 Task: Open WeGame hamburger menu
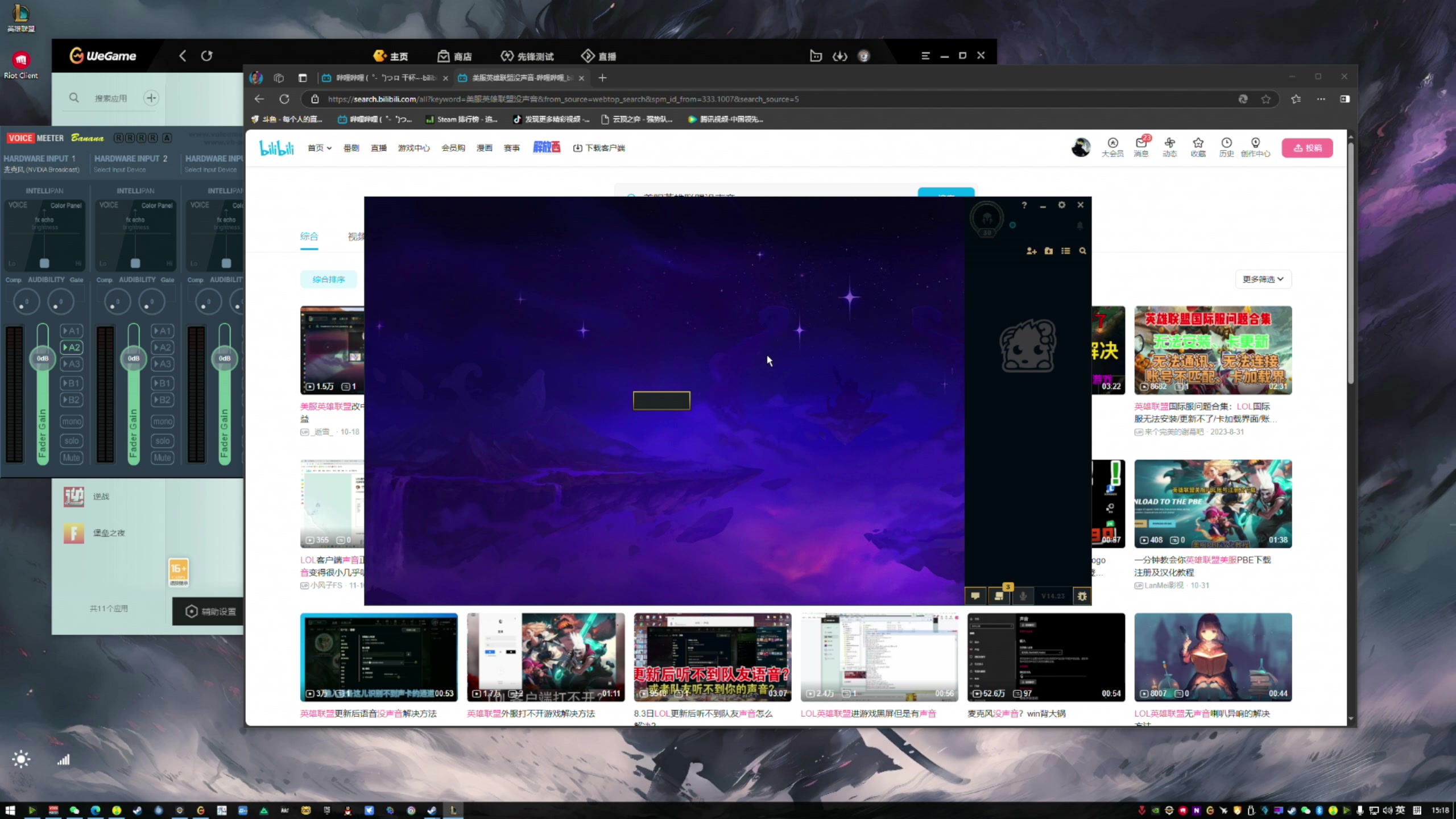pyautogui.click(x=925, y=56)
